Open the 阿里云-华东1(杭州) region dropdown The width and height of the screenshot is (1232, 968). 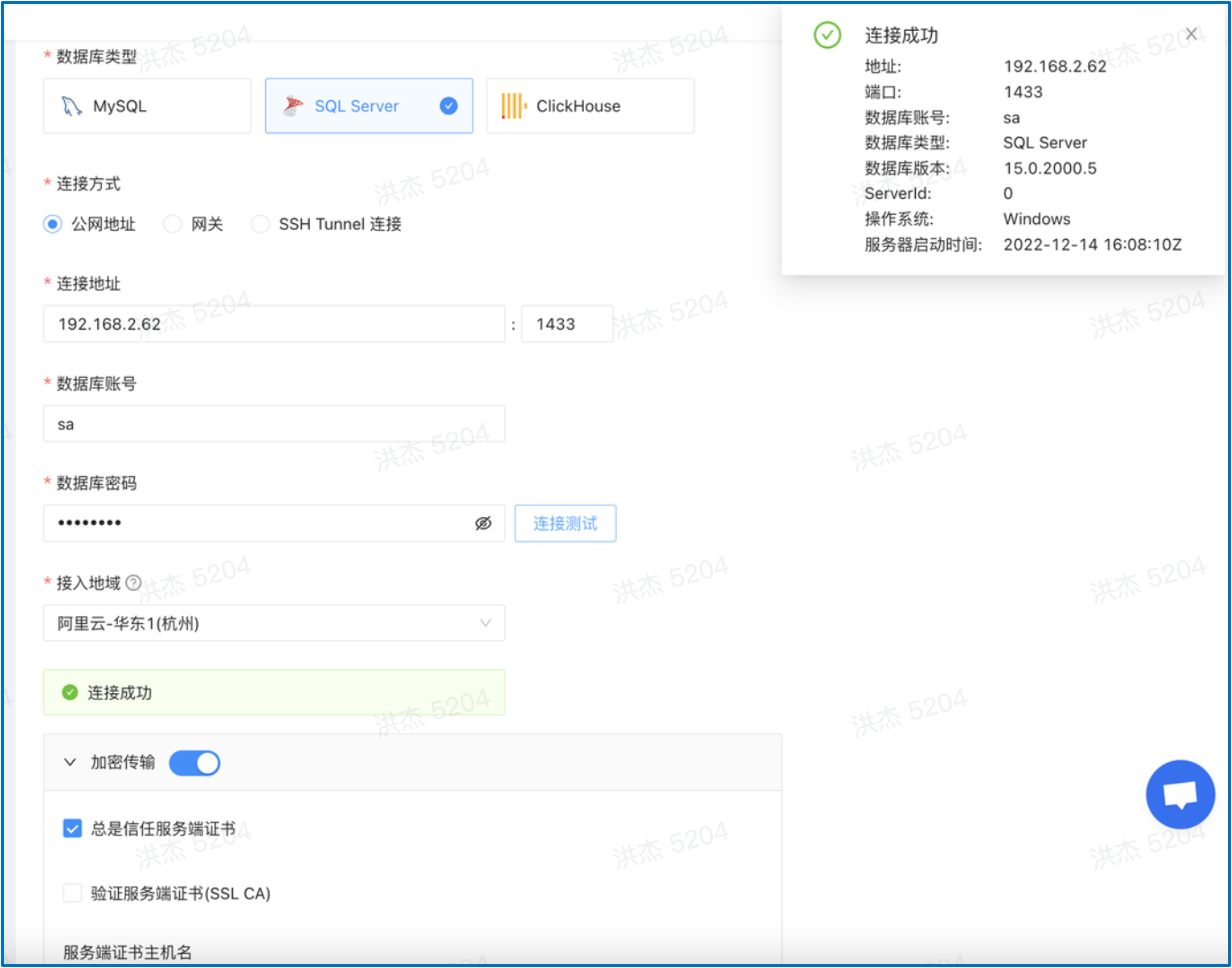point(274,623)
